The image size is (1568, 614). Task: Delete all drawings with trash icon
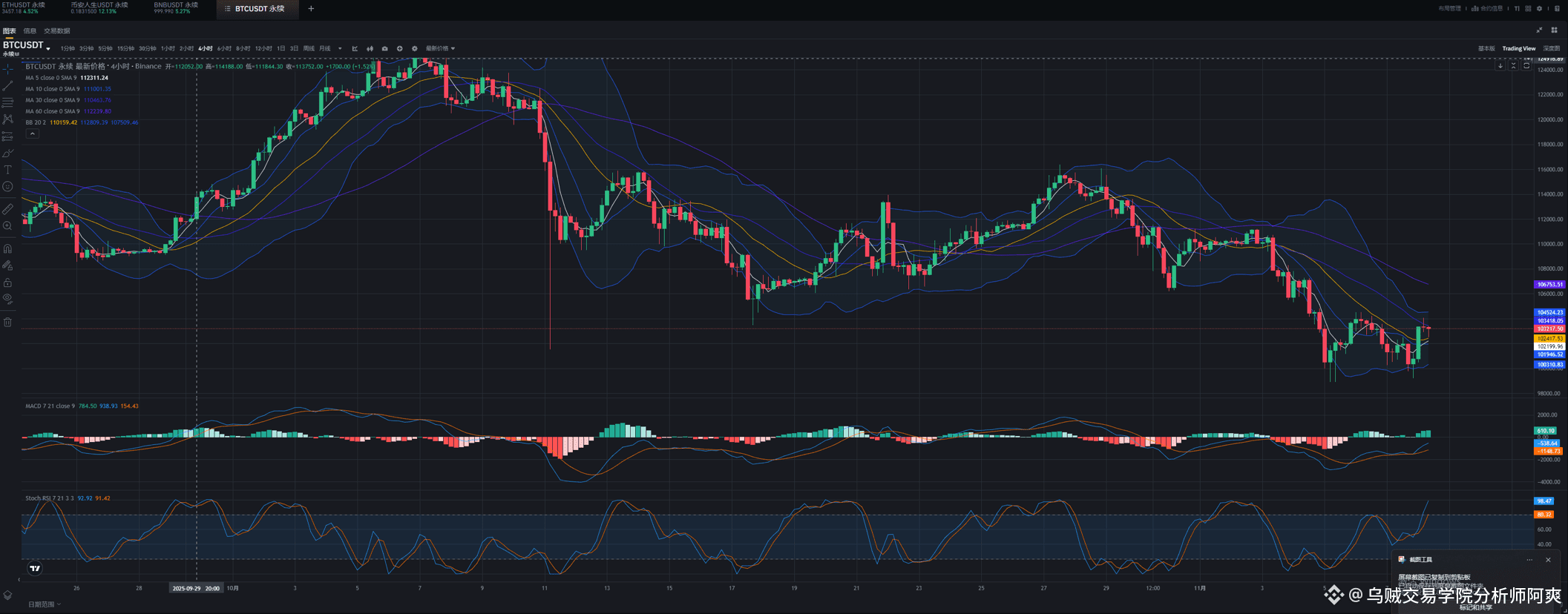point(7,322)
